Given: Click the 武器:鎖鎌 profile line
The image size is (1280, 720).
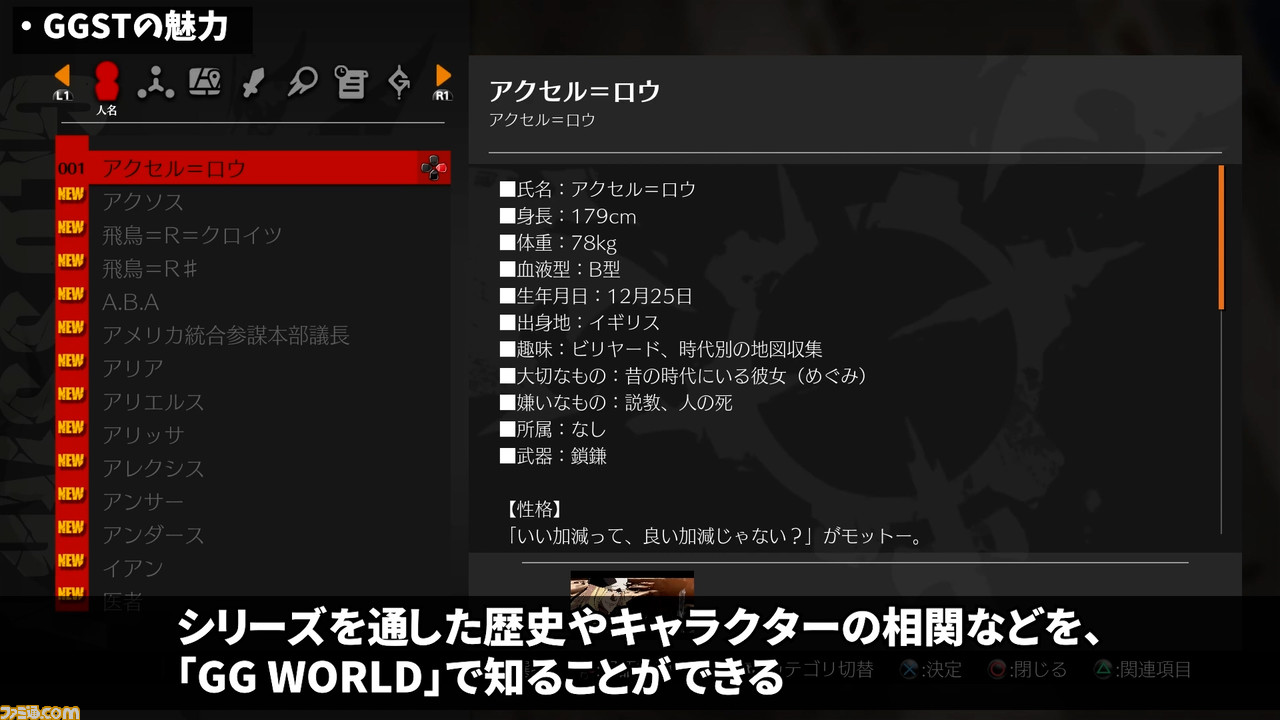Looking at the screenshot, I should (x=553, y=456).
